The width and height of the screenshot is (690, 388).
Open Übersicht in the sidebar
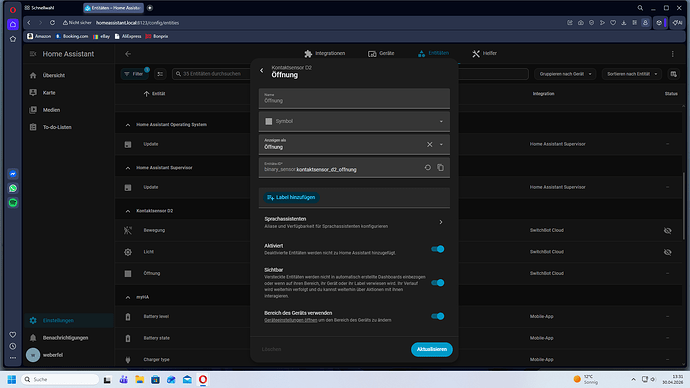[x=68, y=75]
